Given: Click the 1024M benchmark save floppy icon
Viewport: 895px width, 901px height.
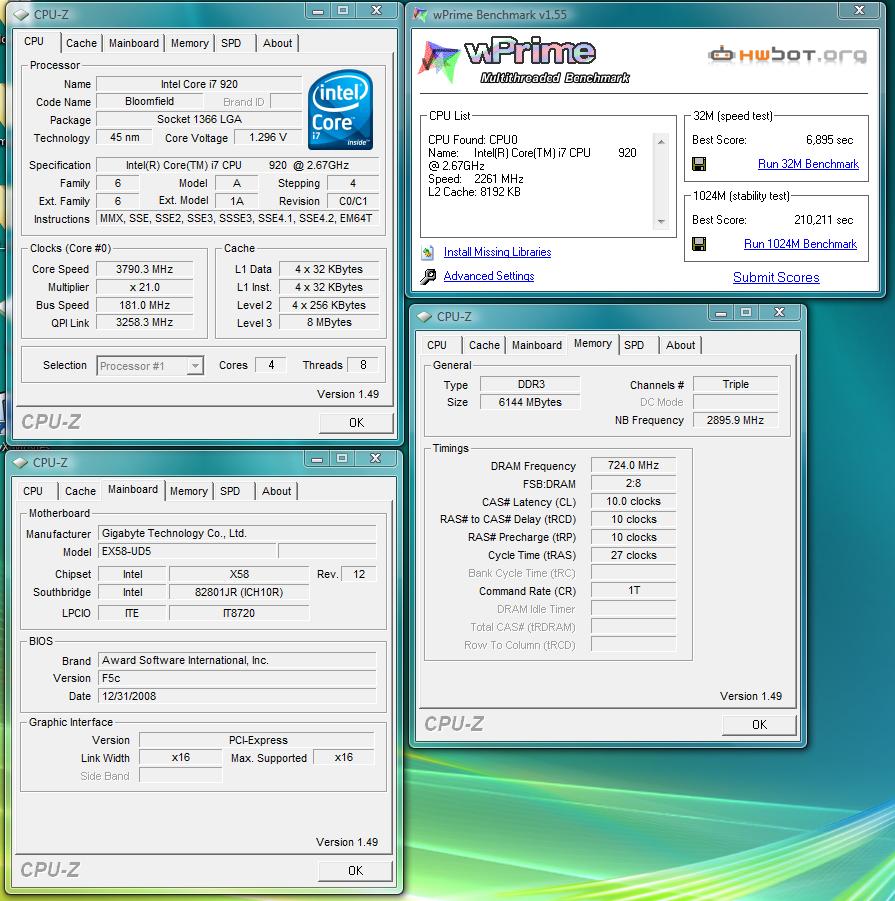Looking at the screenshot, I should [x=699, y=244].
